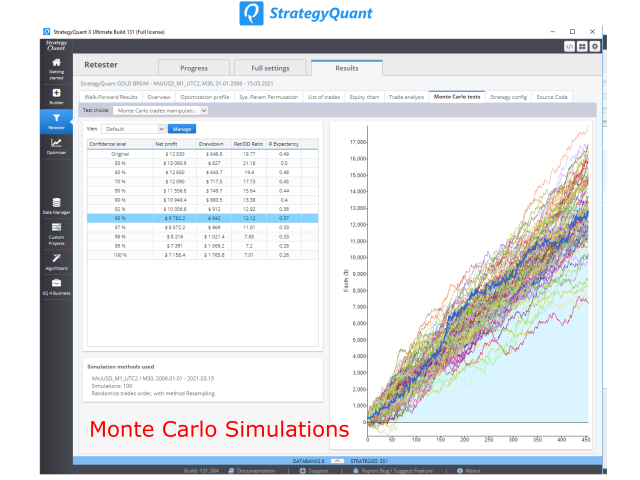Image resolution: width=640 pixels, height=480 pixels.
Task: Select the 99 % confidence row
Action: [x=203, y=246]
